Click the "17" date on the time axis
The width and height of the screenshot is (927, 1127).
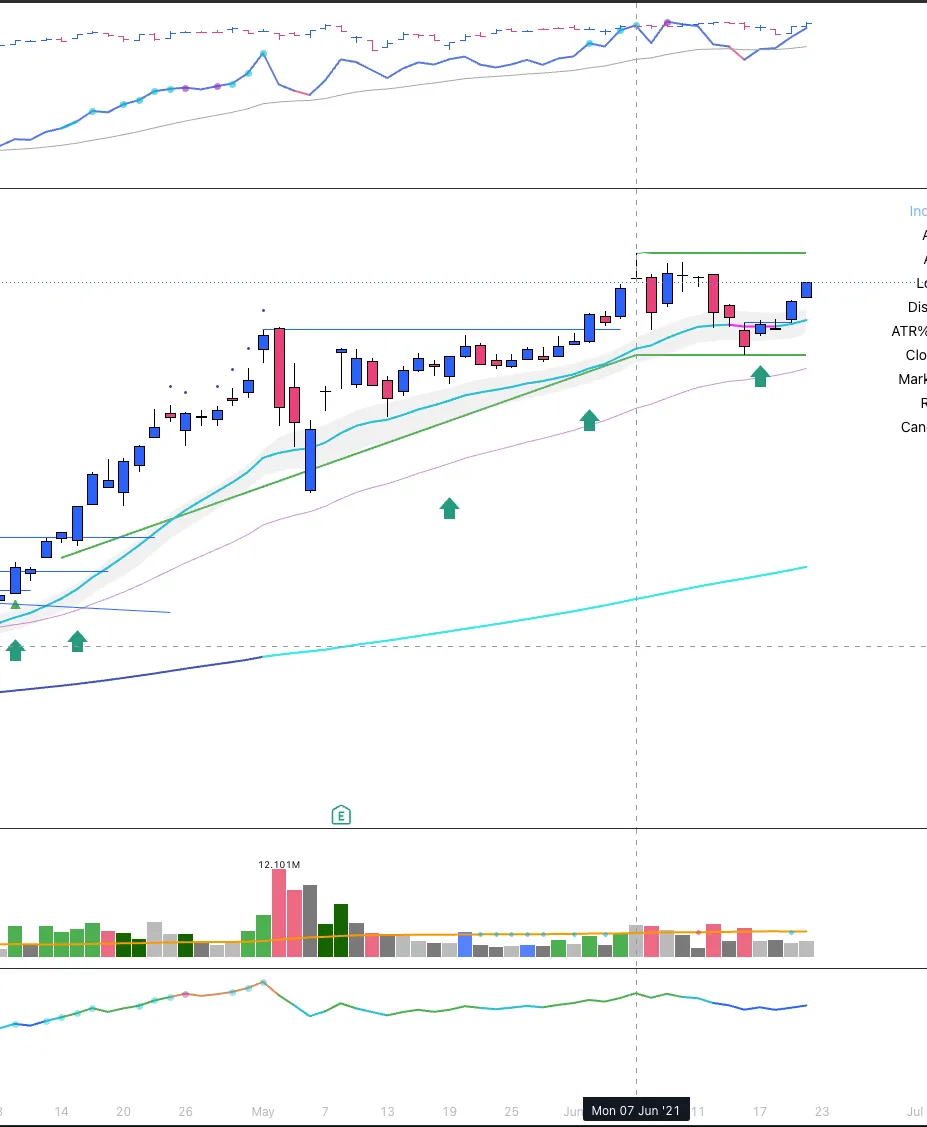point(760,1111)
